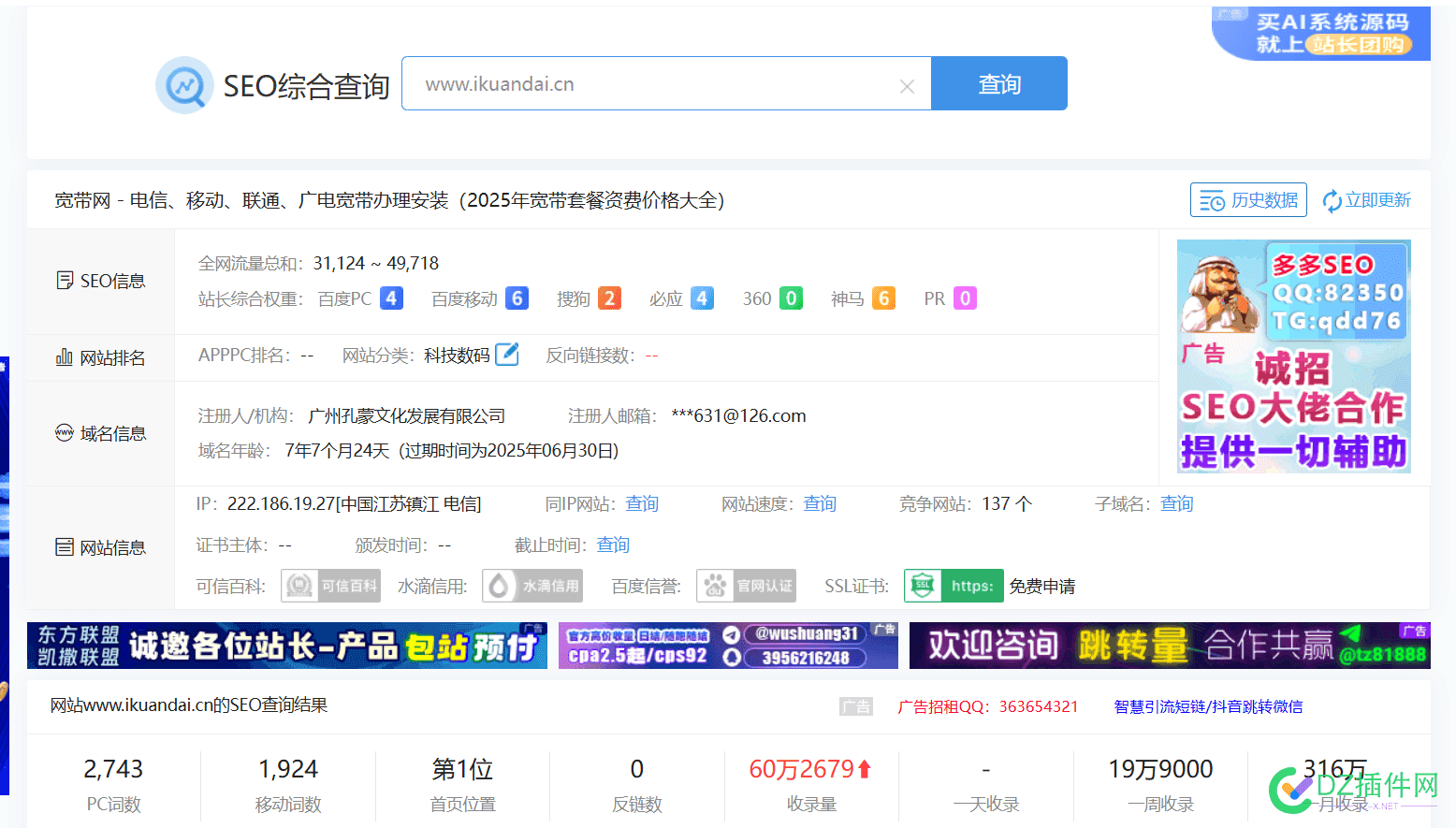Click the 1,924 移动词数 value
Screen dimensions: 1456x828
click(288, 769)
